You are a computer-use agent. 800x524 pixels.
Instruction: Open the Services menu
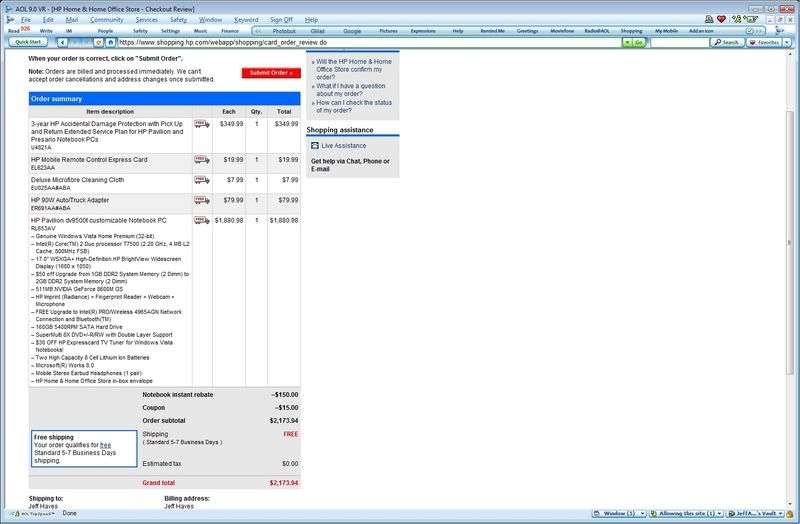pos(146,19)
